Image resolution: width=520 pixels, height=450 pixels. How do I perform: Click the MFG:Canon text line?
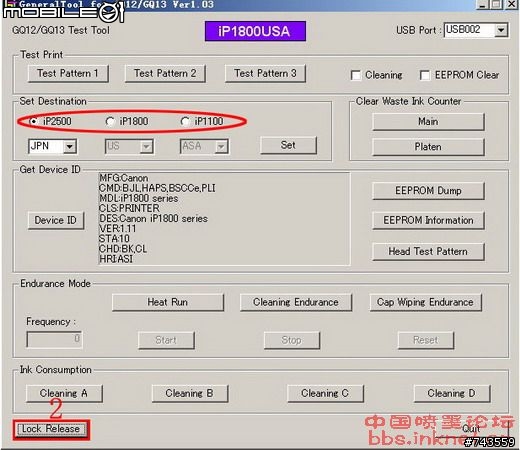click(124, 178)
